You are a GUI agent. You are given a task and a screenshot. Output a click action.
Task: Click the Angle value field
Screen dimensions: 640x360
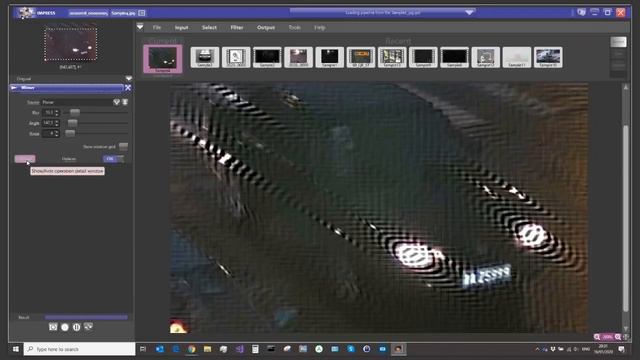[51, 123]
